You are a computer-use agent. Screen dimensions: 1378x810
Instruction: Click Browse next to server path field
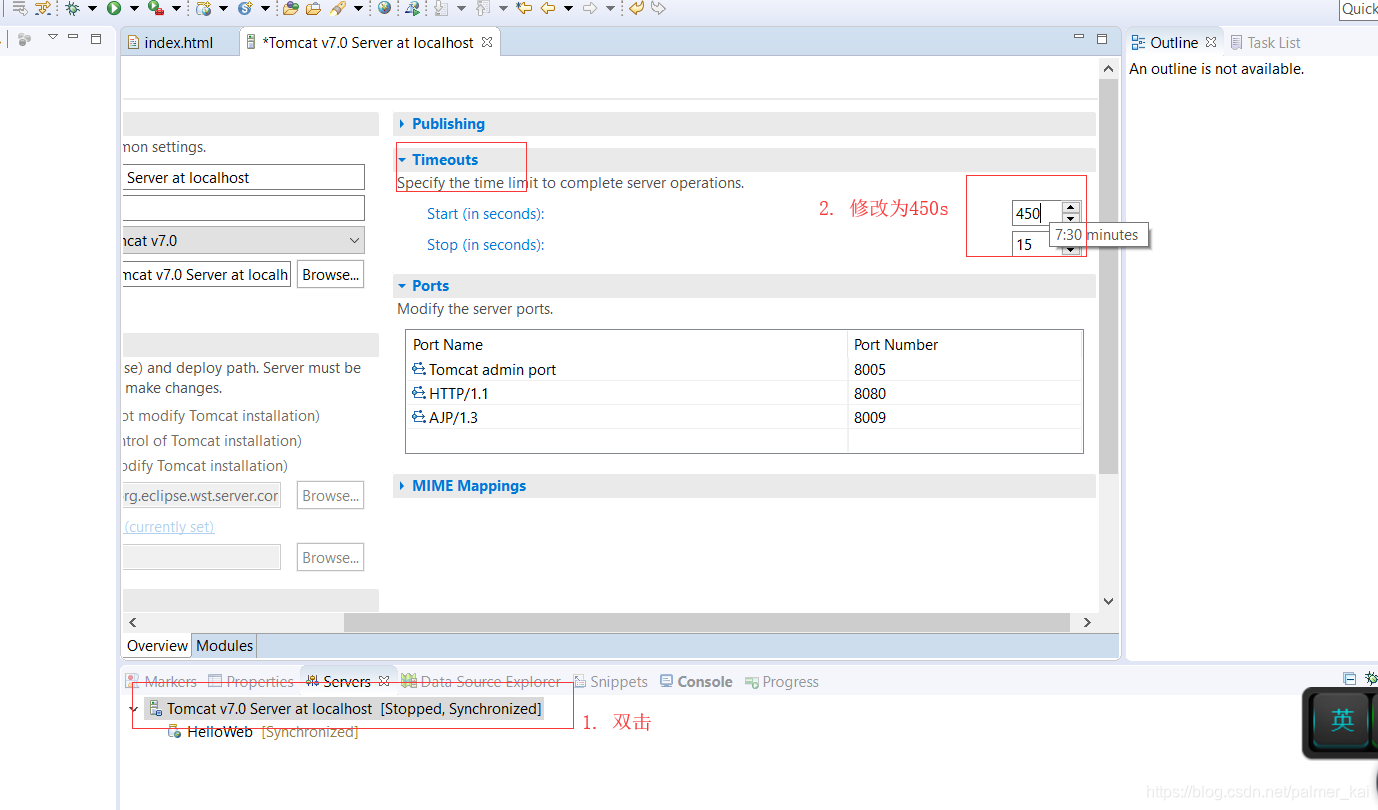coord(330,495)
